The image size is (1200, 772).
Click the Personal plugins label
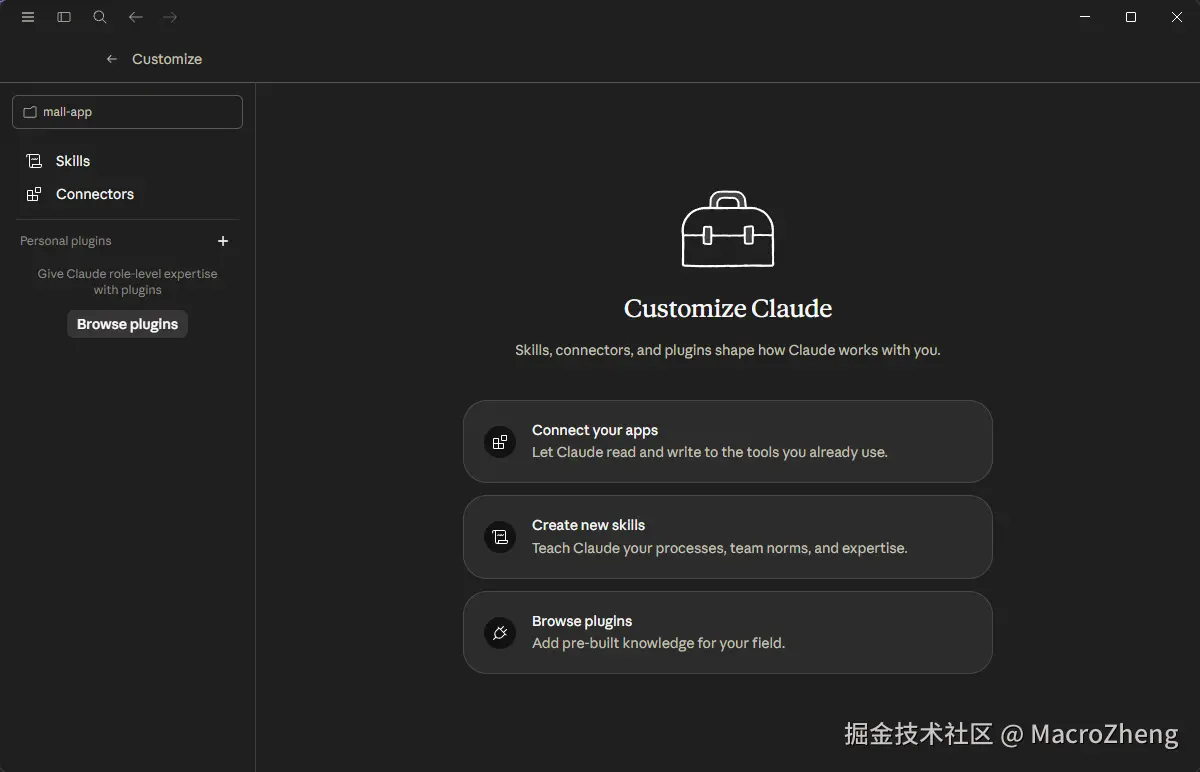tap(66, 241)
